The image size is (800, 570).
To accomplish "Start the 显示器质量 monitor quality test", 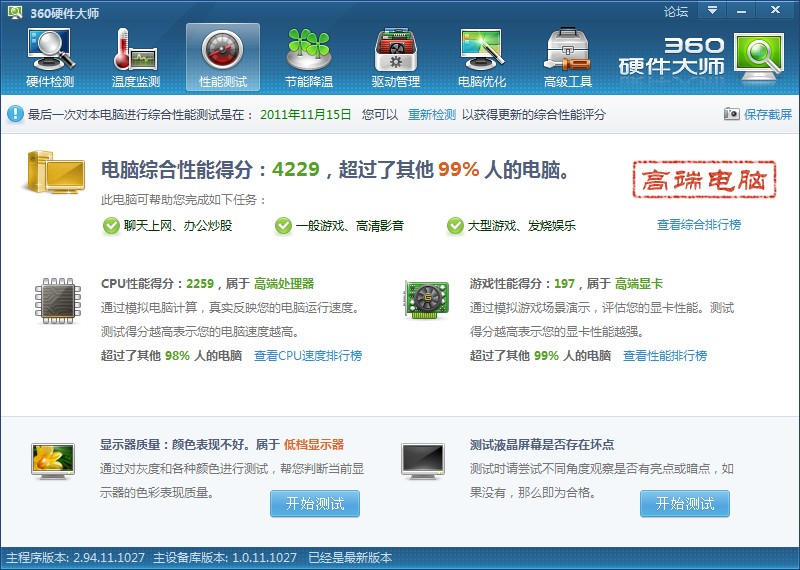I will point(314,503).
